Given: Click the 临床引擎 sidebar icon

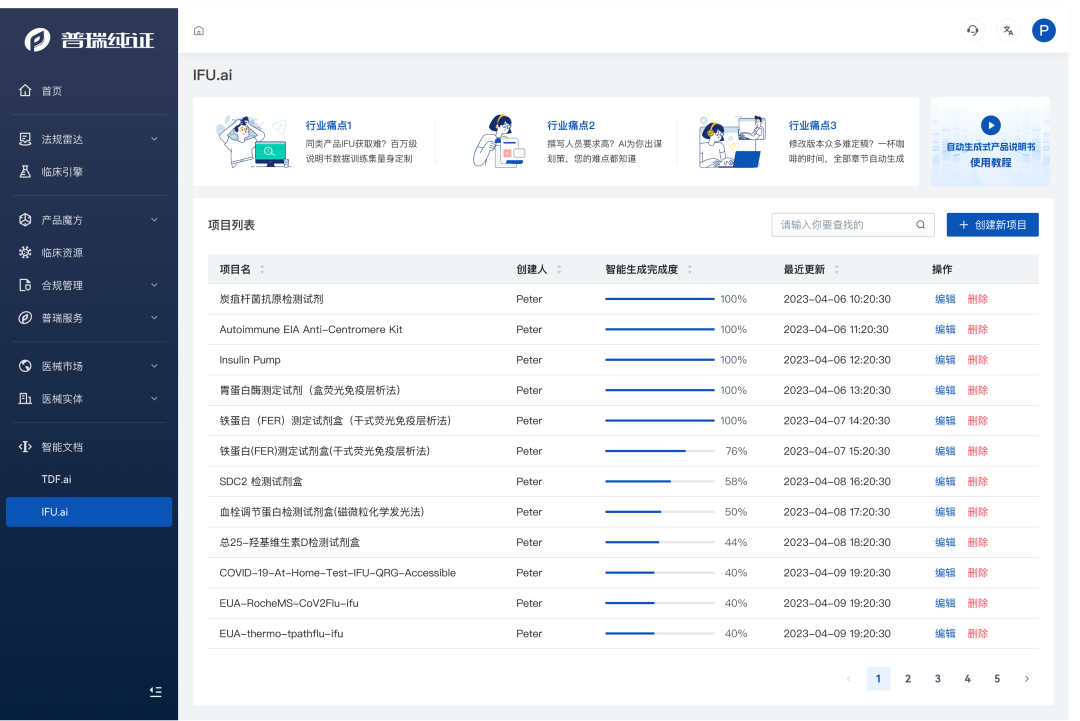Looking at the screenshot, I should tap(26, 172).
